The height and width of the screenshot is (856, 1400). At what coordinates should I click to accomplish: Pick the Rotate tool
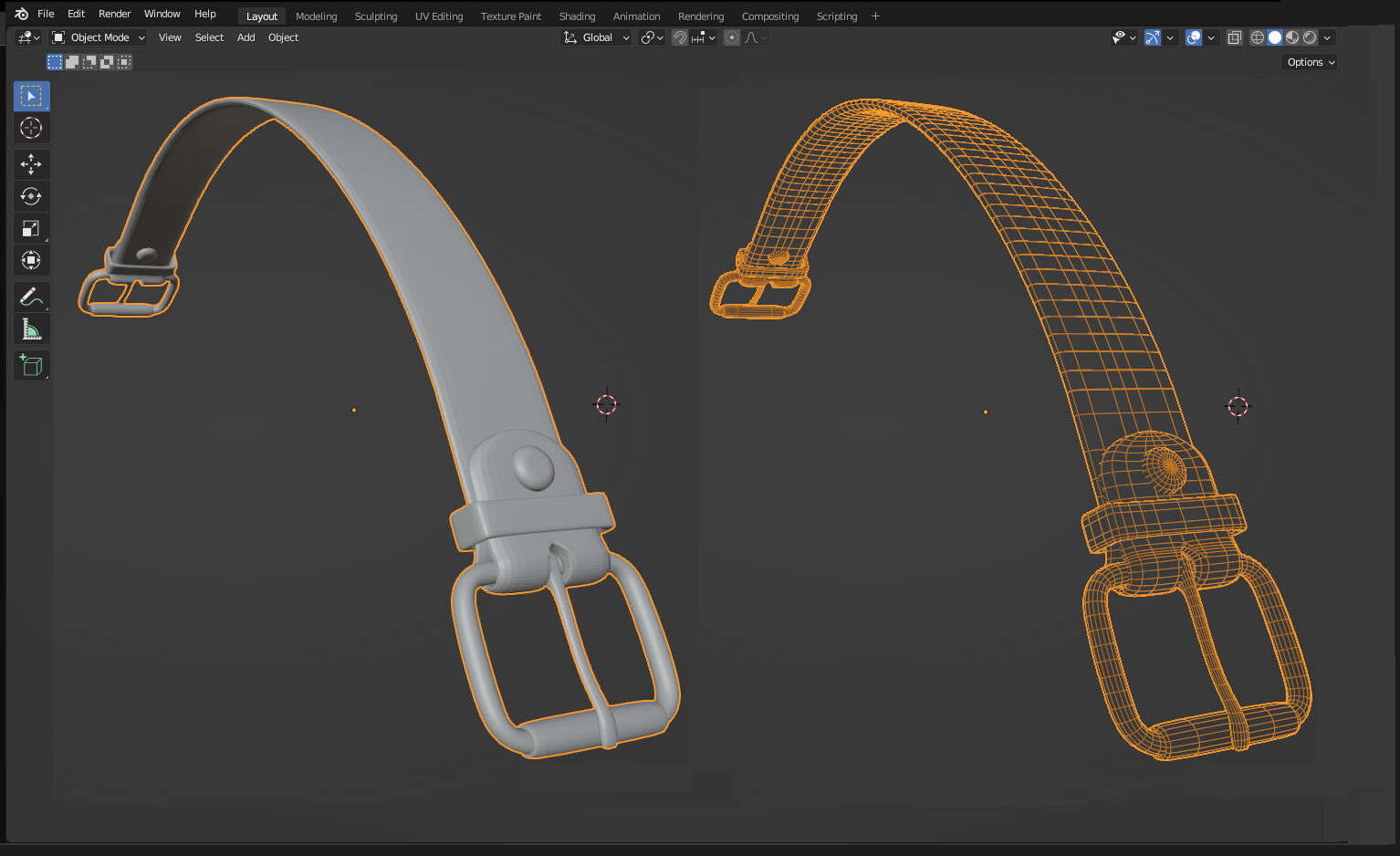pyautogui.click(x=31, y=196)
